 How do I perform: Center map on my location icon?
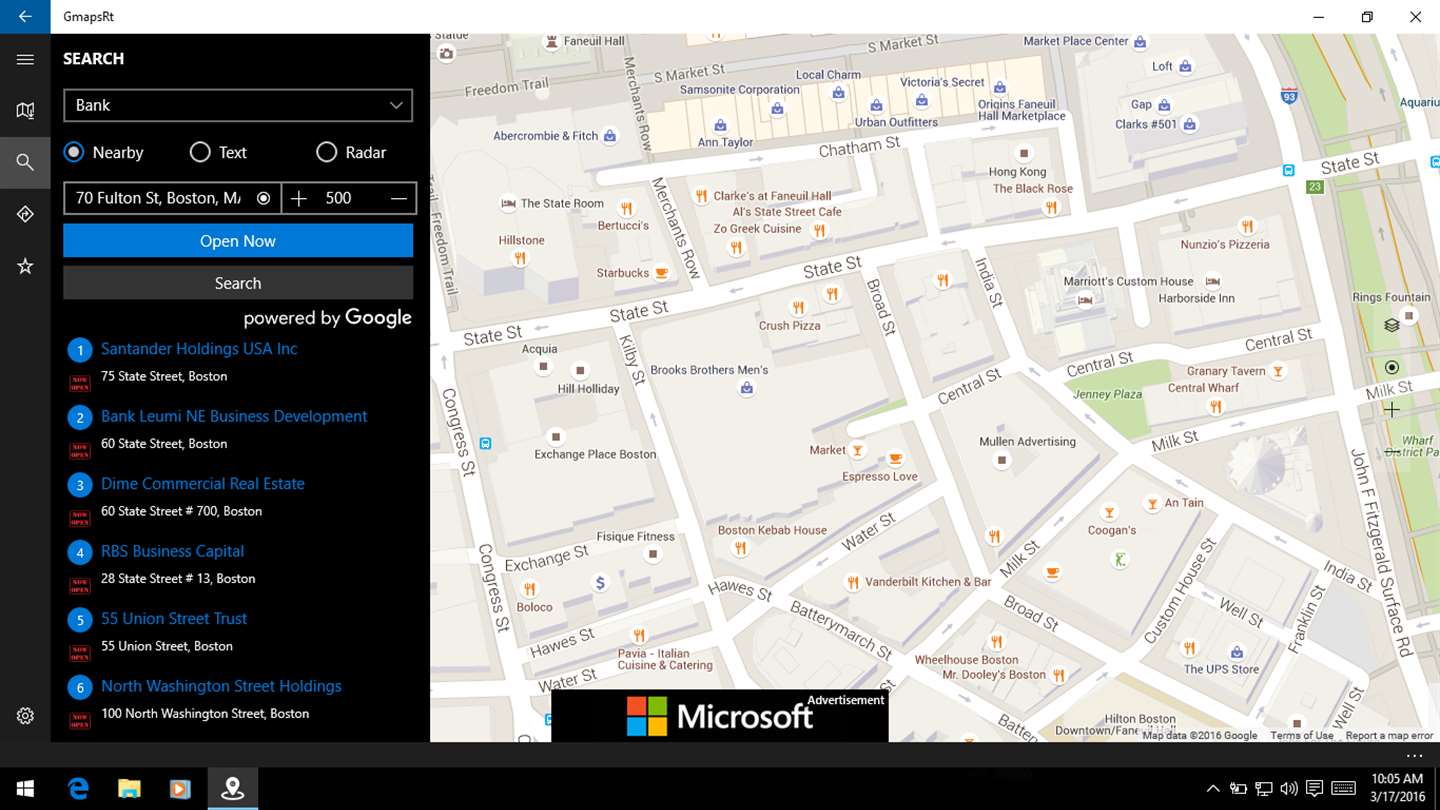(1391, 367)
